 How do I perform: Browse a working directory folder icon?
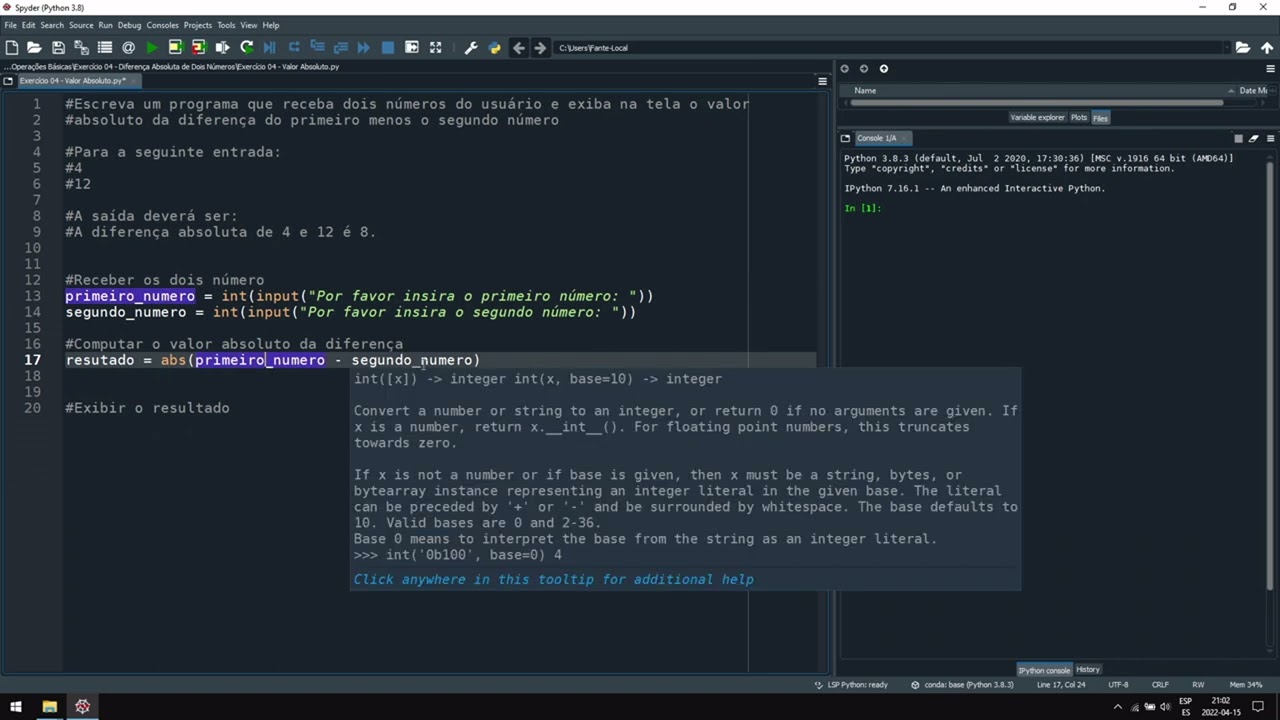point(1242,47)
